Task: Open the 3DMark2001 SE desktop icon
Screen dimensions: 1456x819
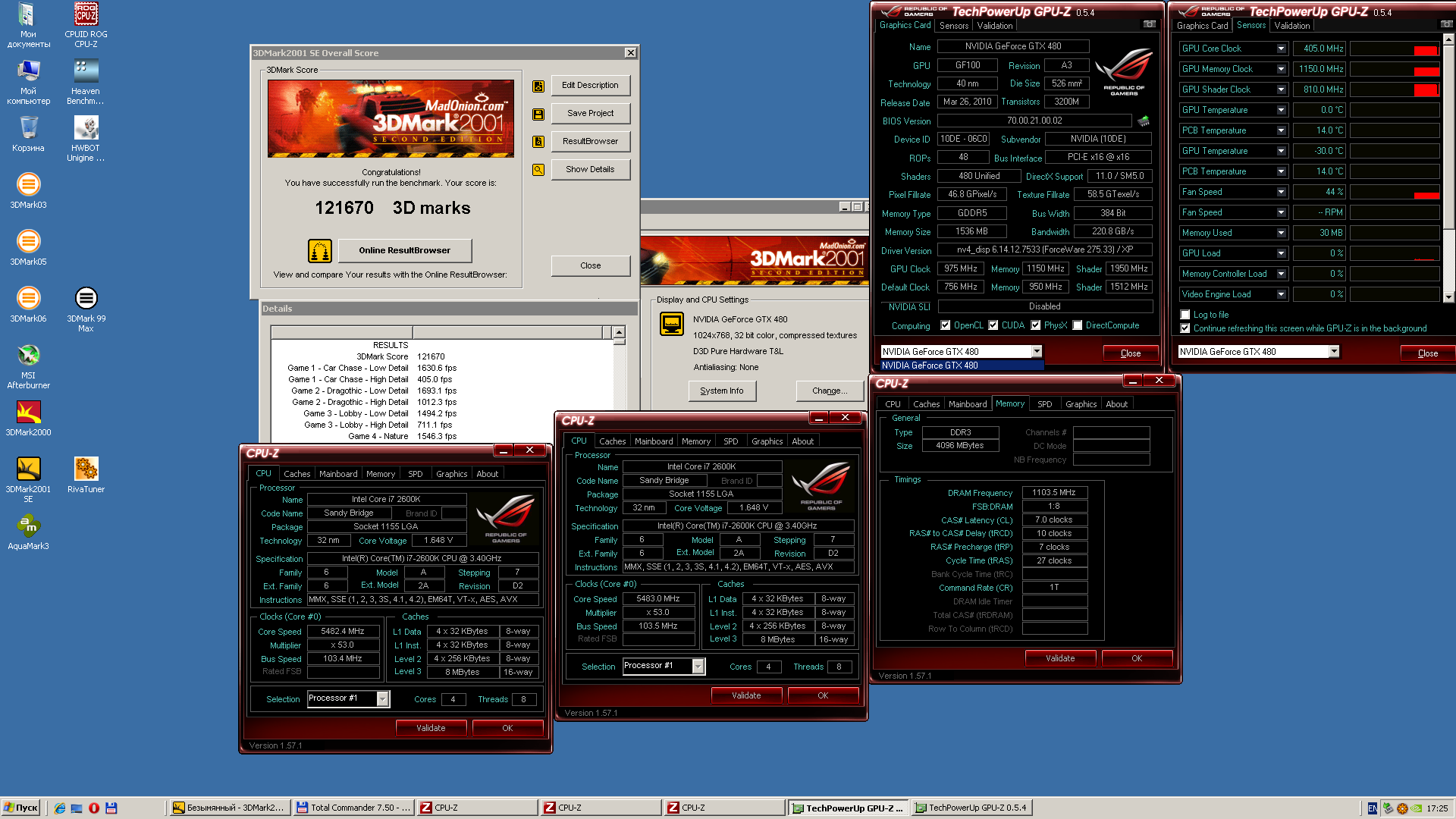Action: click(28, 480)
